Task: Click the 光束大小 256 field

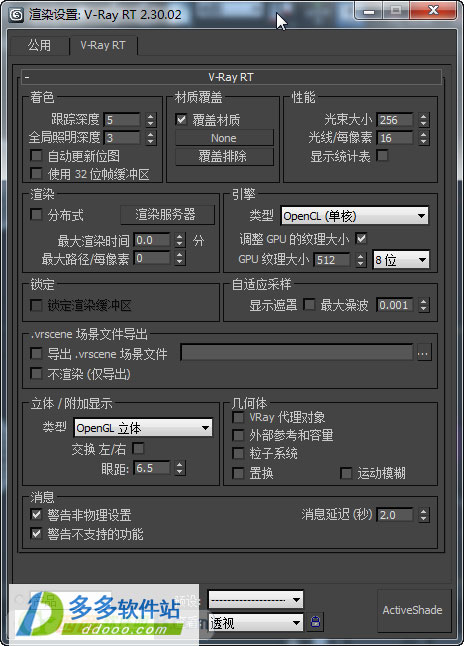Action: 394,119
